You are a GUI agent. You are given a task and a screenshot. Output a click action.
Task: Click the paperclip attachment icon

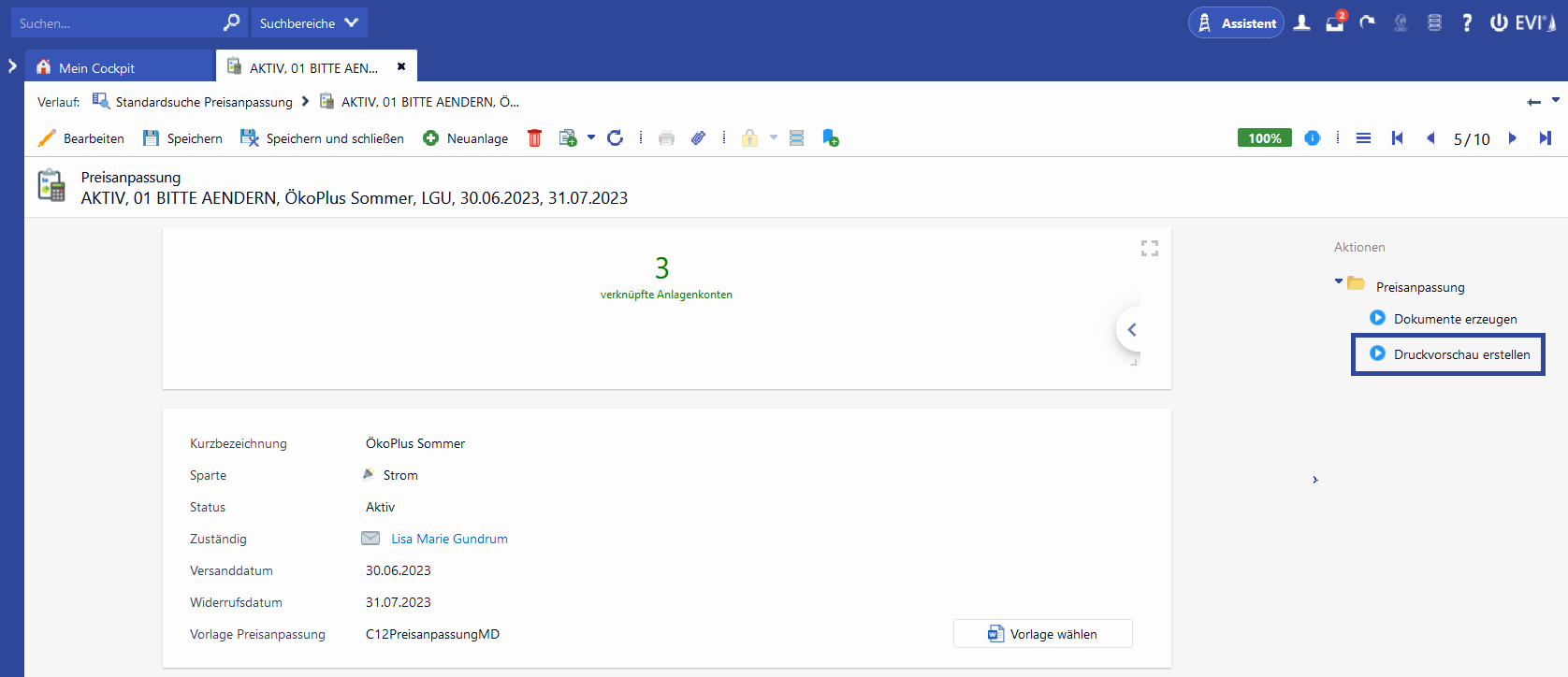click(698, 138)
